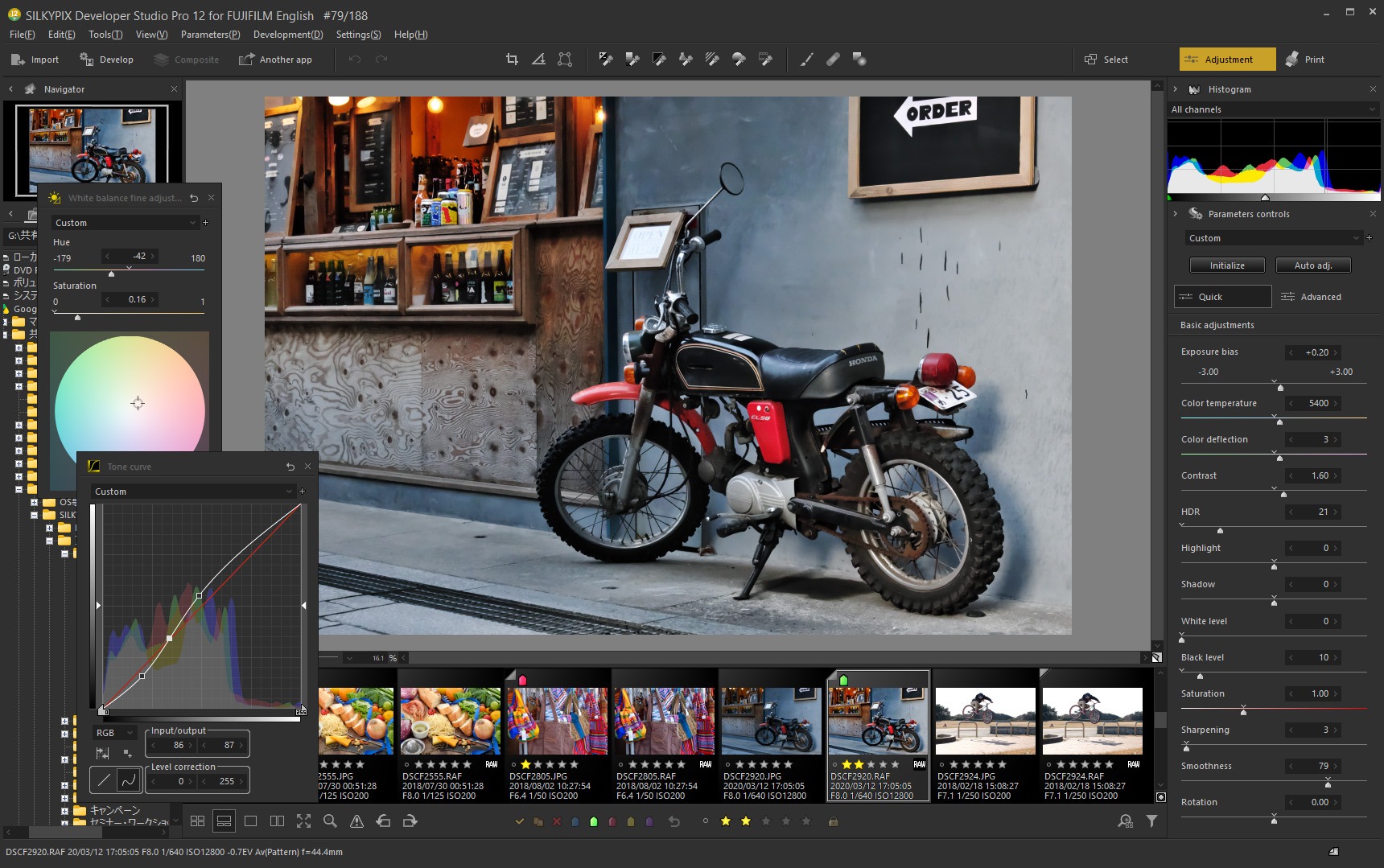
Task: Click the Develop button
Action: pos(107,60)
